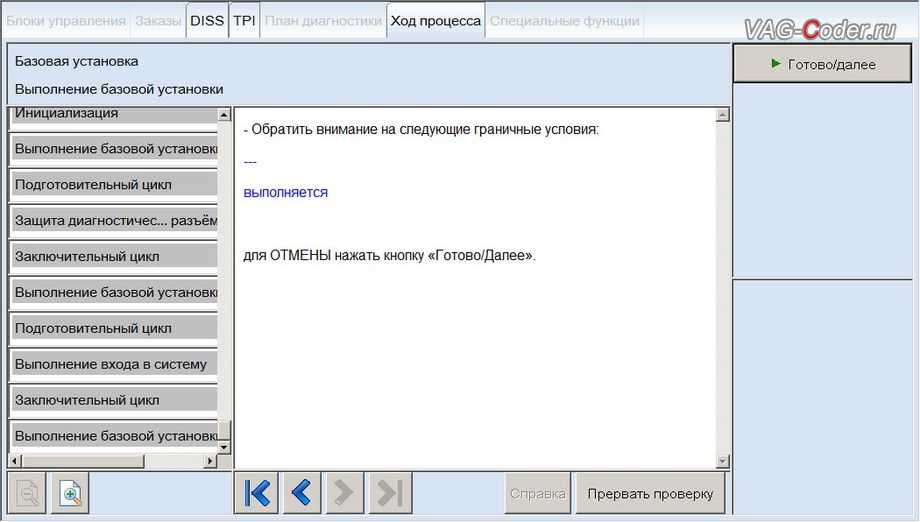920x522 pixels.
Task: Click the zoom in magnifier icon
Action: pyautogui.click(x=71, y=493)
